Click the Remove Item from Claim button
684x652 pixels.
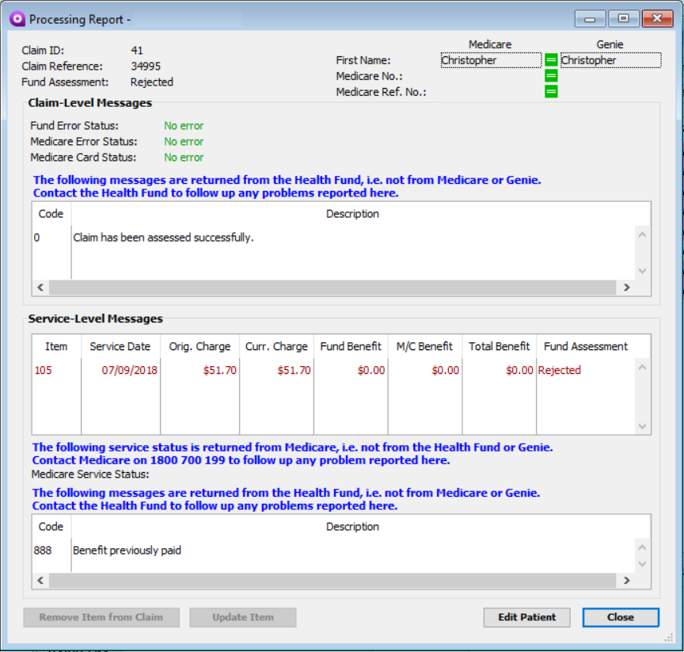coord(101,617)
